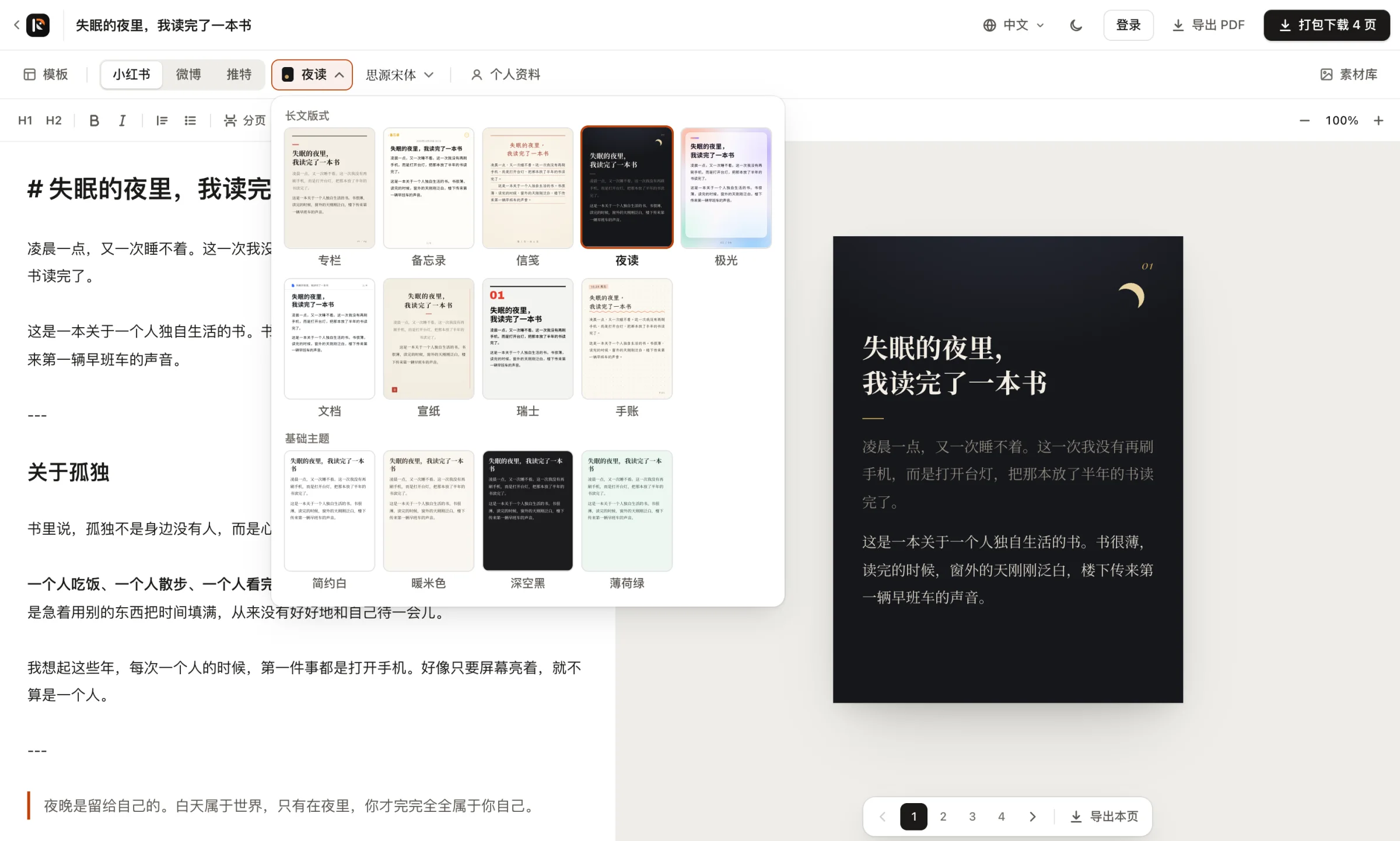Screen dimensions: 1400x841
Task: Open 个人资料 settings
Action: coord(505,75)
